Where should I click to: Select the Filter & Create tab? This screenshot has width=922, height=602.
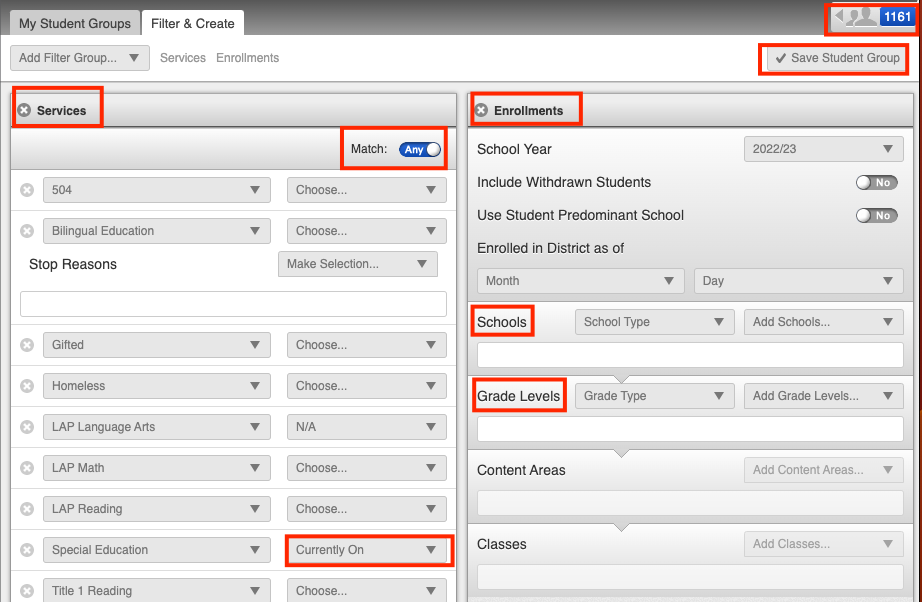(x=192, y=22)
